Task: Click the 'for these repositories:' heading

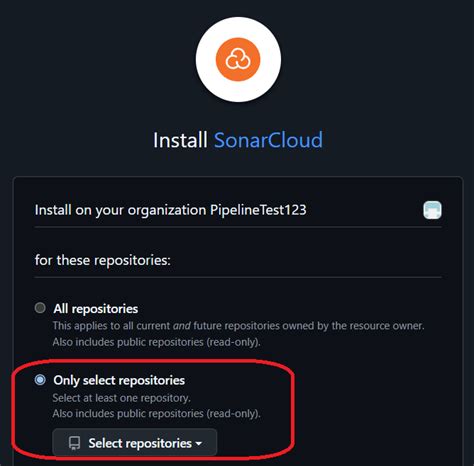Action: pos(103,260)
